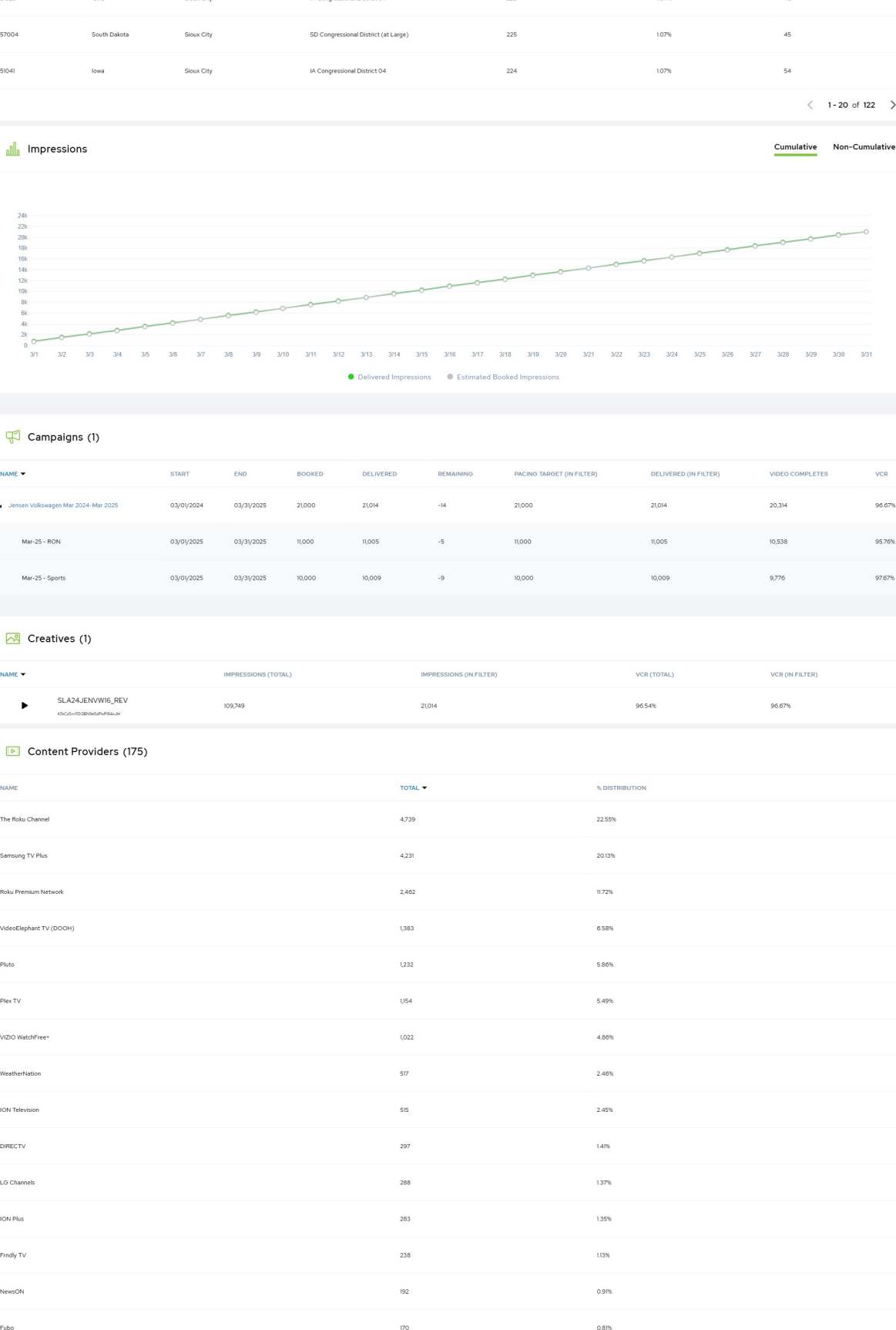
Task: Click the % DISTRIBUTION column header
Action: click(x=621, y=788)
